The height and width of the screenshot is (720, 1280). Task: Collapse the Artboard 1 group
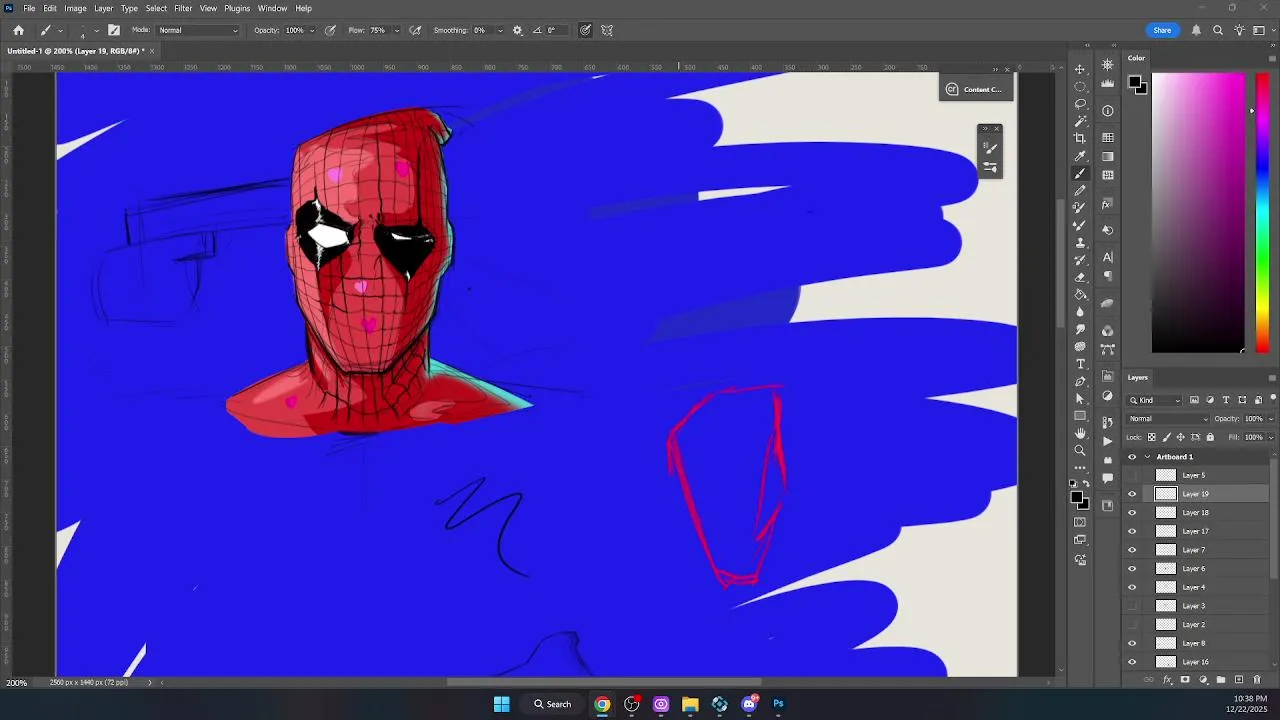point(1147,457)
